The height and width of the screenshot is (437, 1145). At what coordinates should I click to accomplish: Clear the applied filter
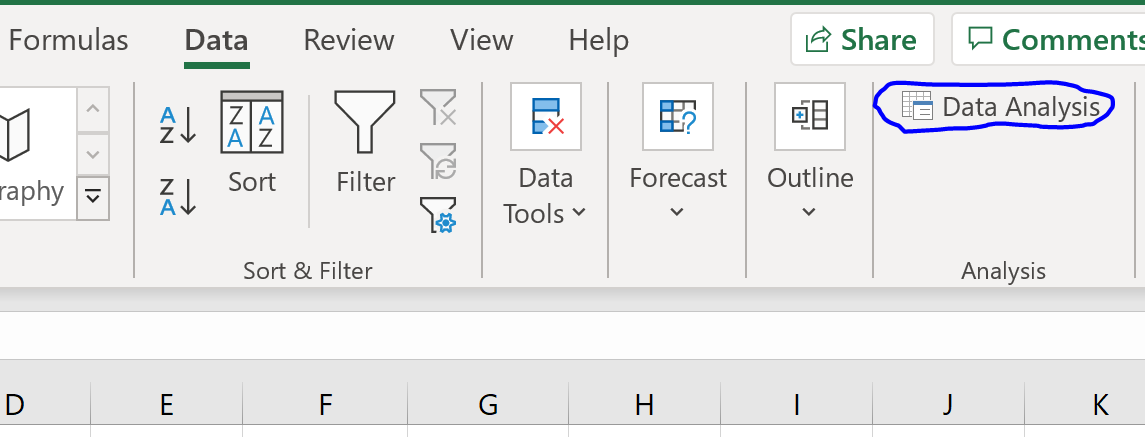[x=438, y=107]
